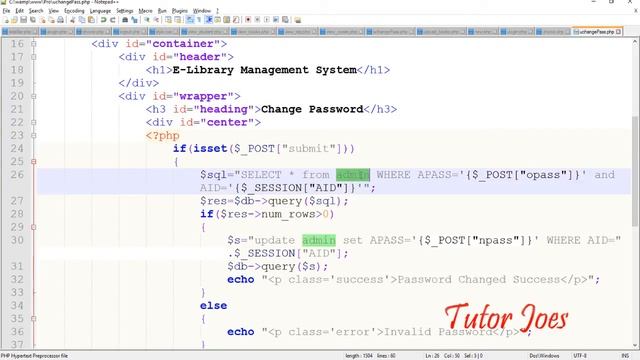Create a new document with New icon

click(x=6, y=20)
